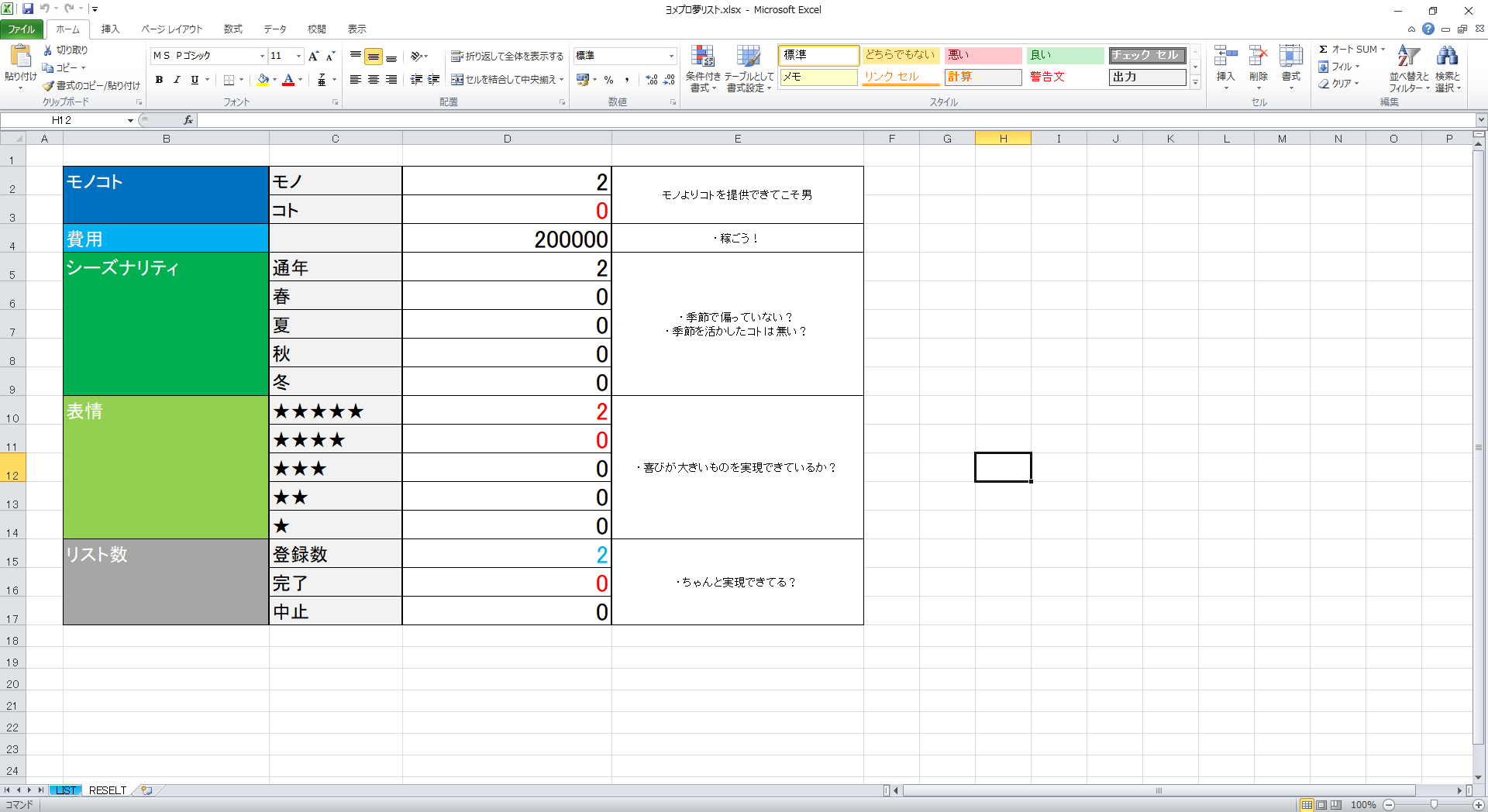Expand the cell styles gallery
Screen dimensions: 1488x812
point(1195,81)
